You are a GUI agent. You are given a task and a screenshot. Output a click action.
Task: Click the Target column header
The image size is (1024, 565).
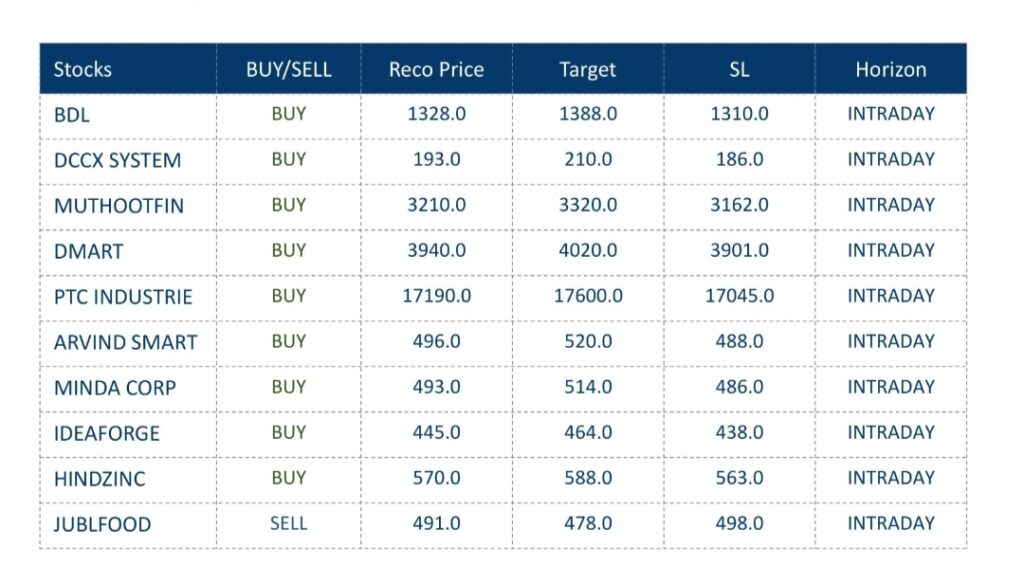click(x=588, y=70)
